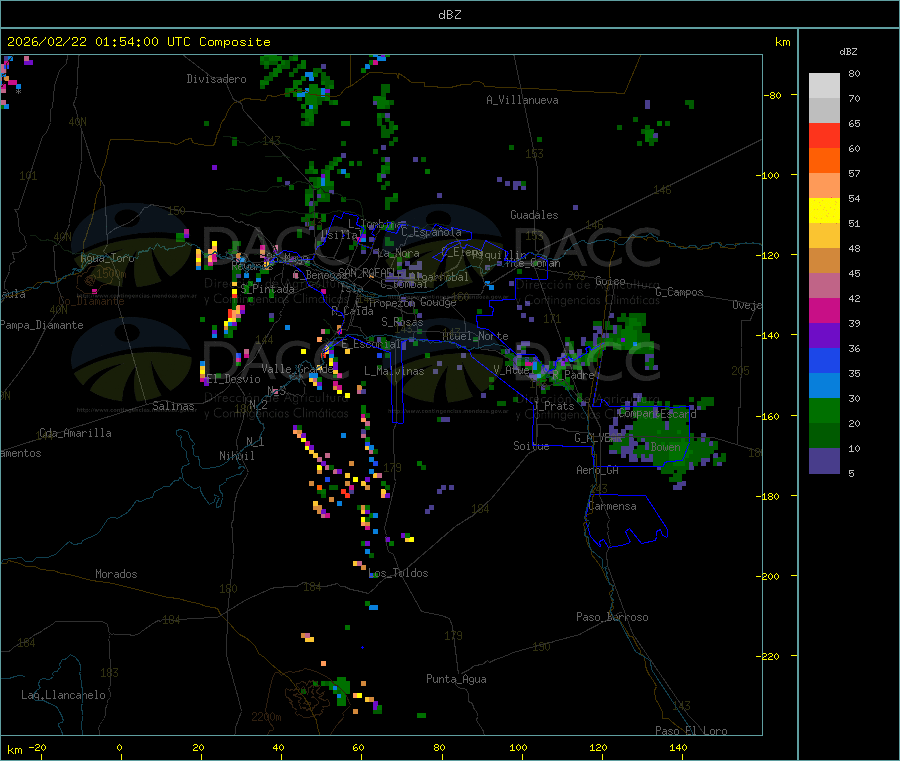
Task: Click the Divisadero map label
Action: point(216,79)
